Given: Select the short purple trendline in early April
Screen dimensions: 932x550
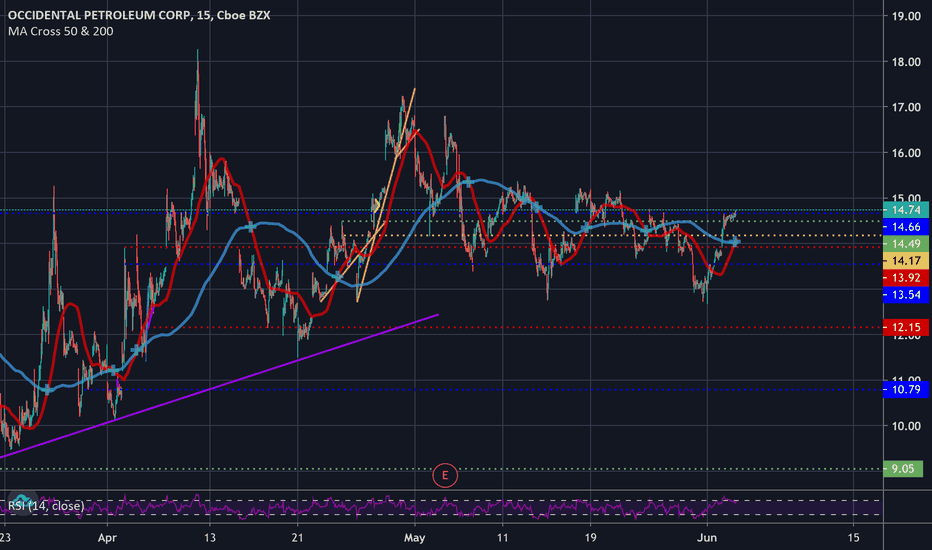Looking at the screenshot, I should 150,319.
